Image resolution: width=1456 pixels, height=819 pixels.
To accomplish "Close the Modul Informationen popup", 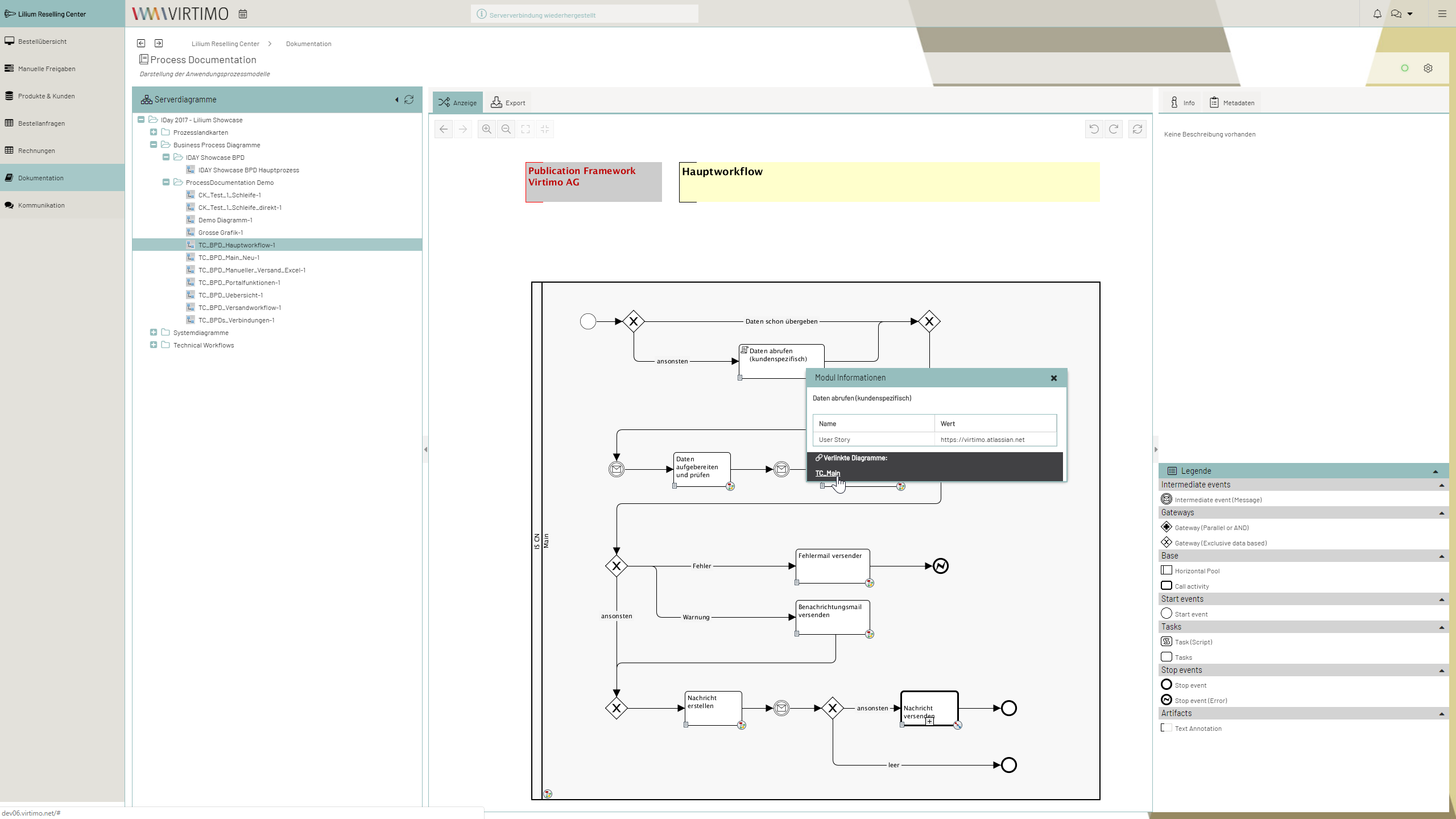I will click(x=1054, y=378).
